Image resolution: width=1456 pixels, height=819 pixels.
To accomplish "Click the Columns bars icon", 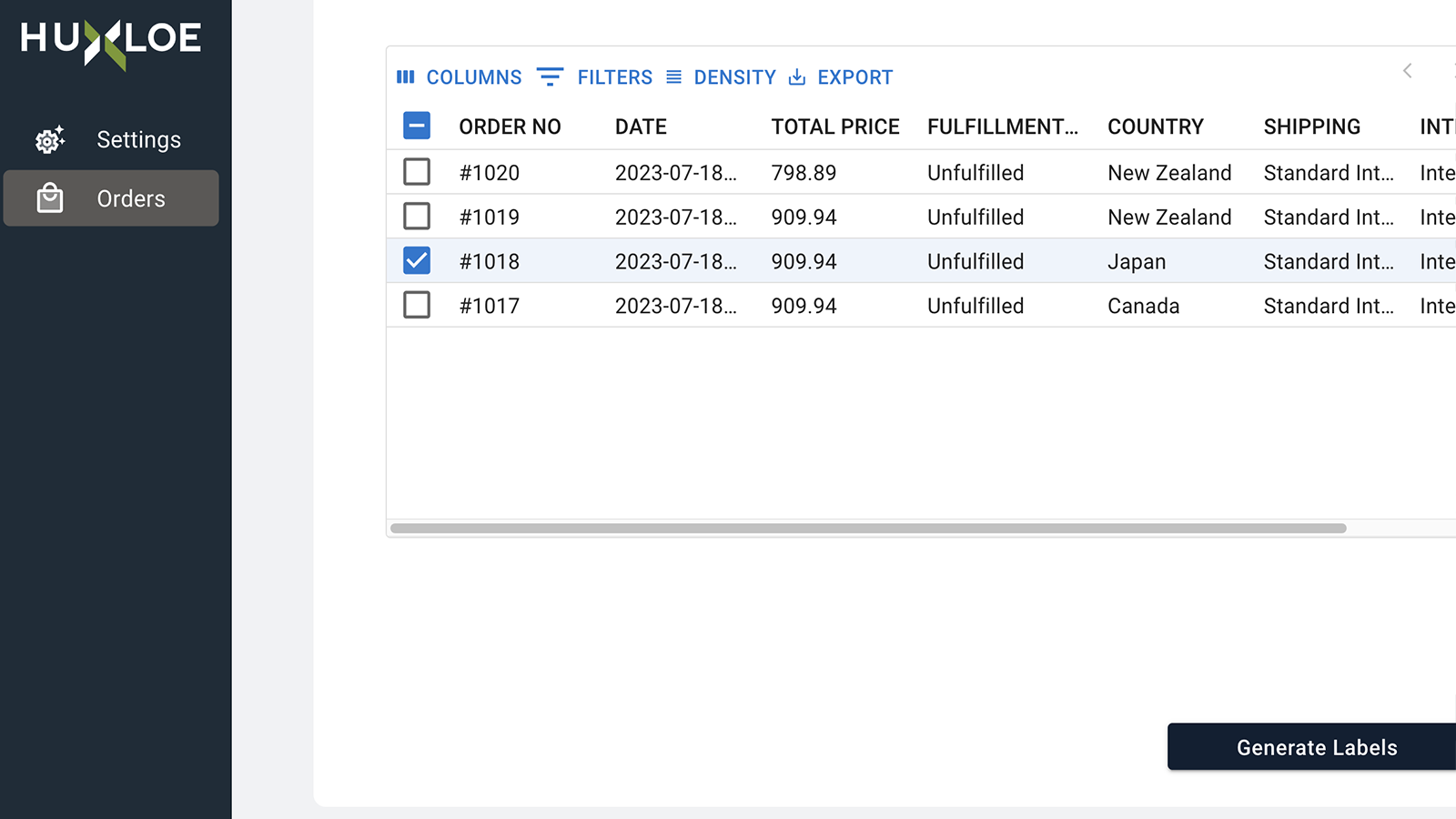I will tap(406, 77).
